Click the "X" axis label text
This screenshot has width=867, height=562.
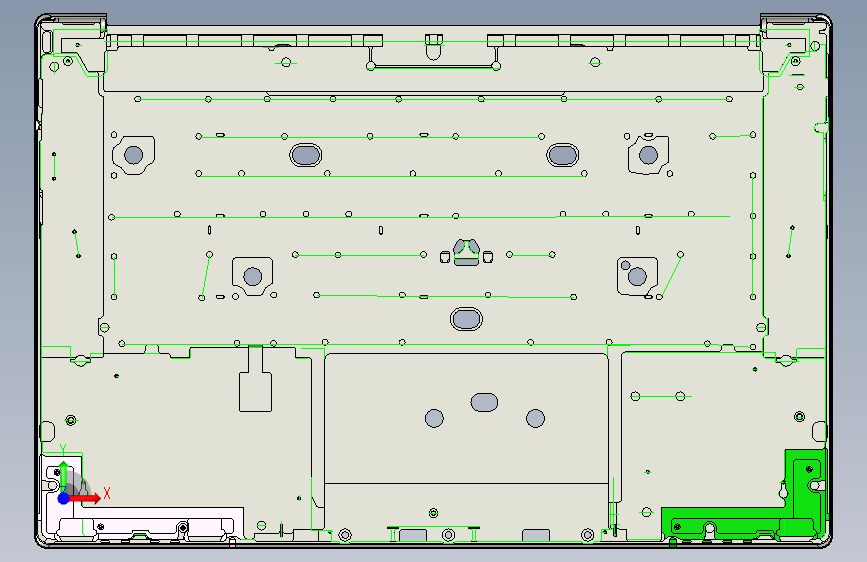107,493
